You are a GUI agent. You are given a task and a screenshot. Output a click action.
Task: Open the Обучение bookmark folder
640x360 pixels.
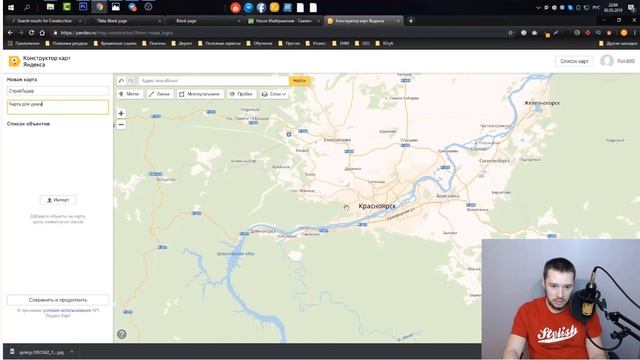(260, 43)
